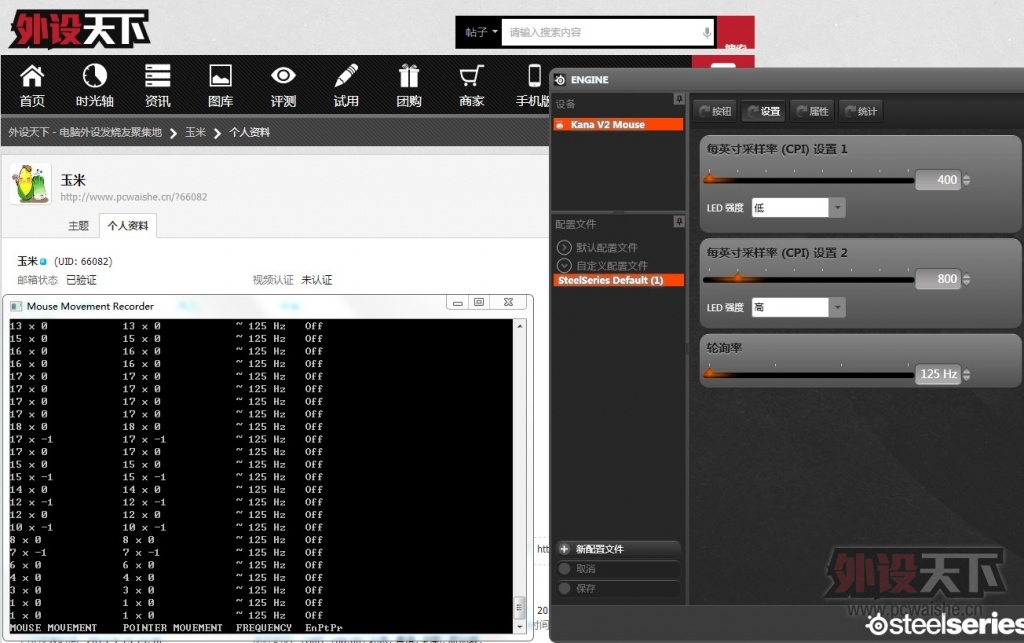Open the 帖子 search type dropdown
The image size is (1024, 643).
click(481, 32)
